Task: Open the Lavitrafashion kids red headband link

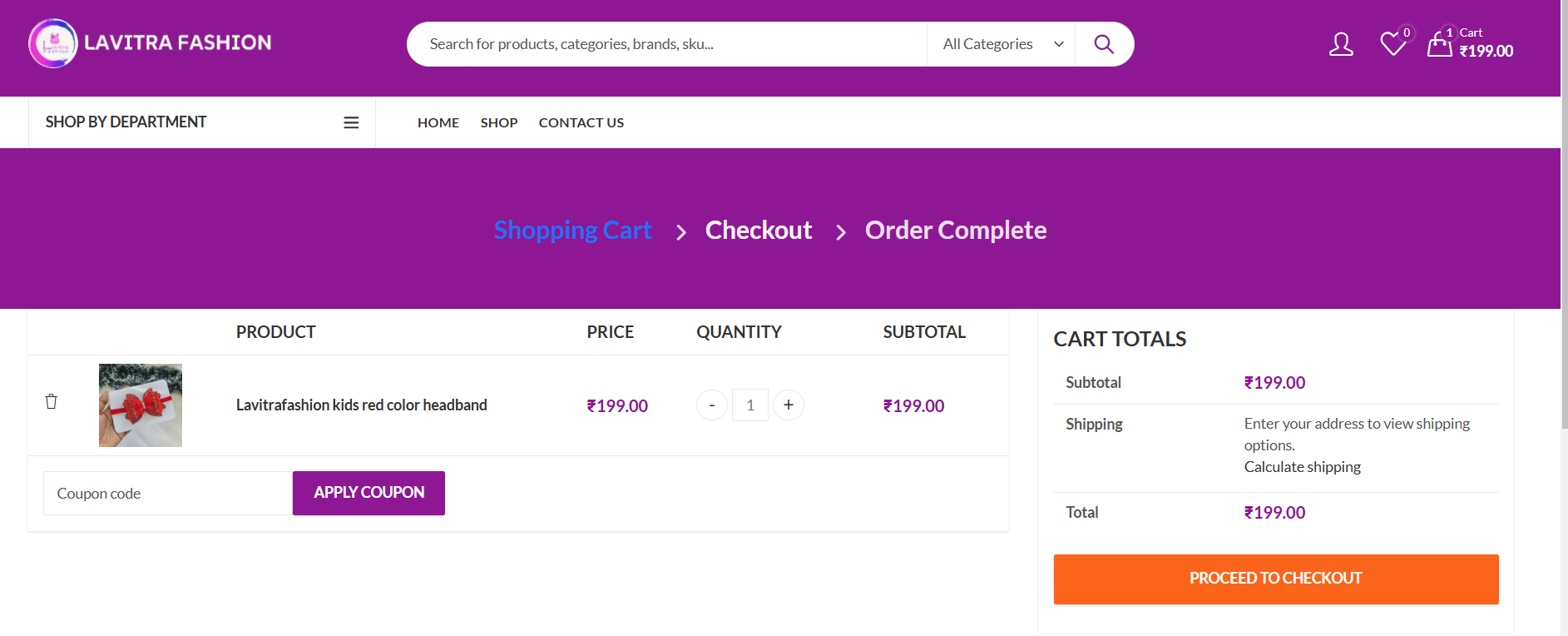Action: pos(361,405)
